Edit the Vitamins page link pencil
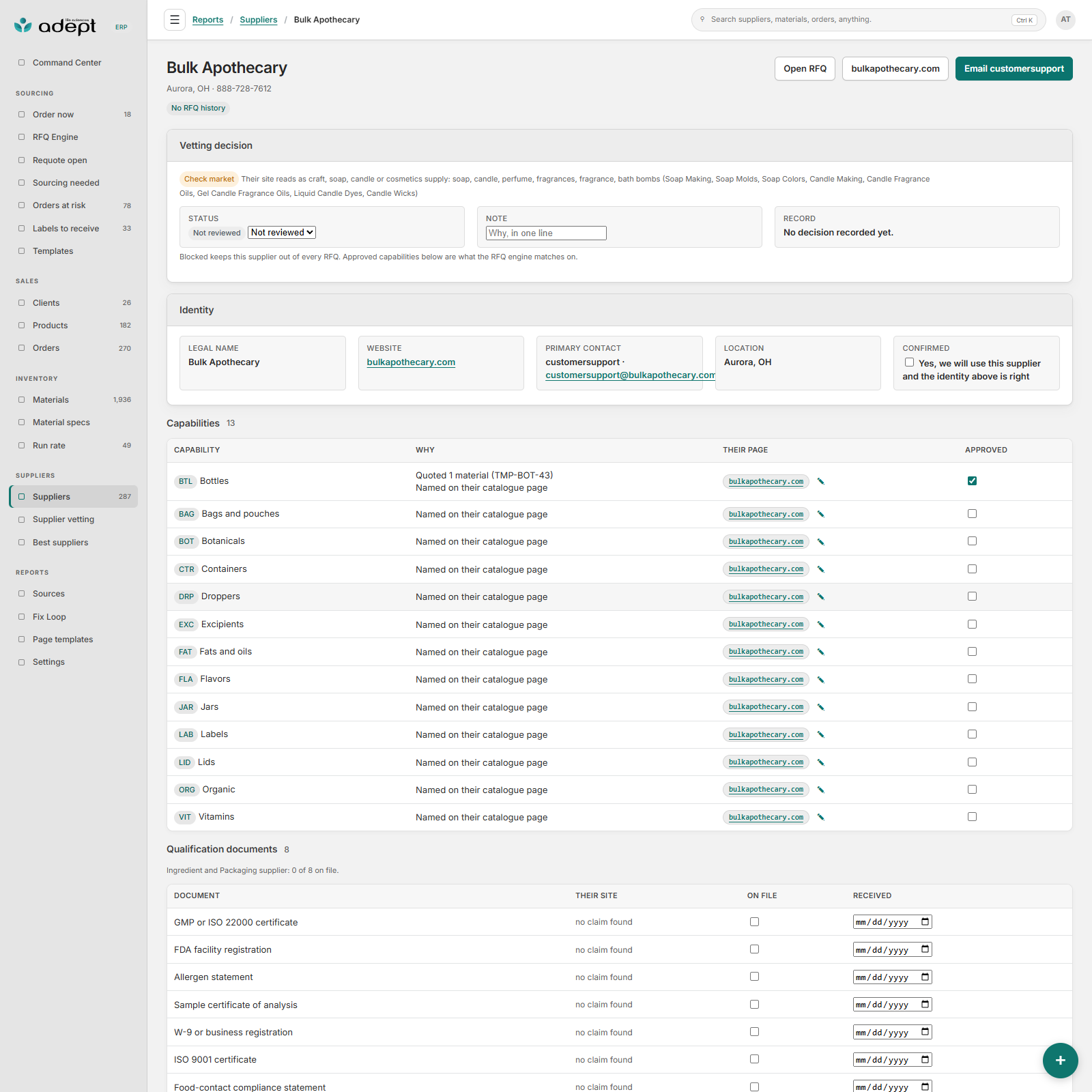Viewport: 1092px width, 1092px height. 821,817
